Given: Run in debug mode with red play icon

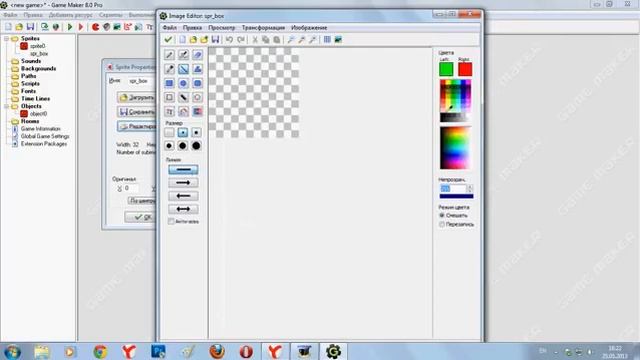Looking at the screenshot, I should coord(81,27).
